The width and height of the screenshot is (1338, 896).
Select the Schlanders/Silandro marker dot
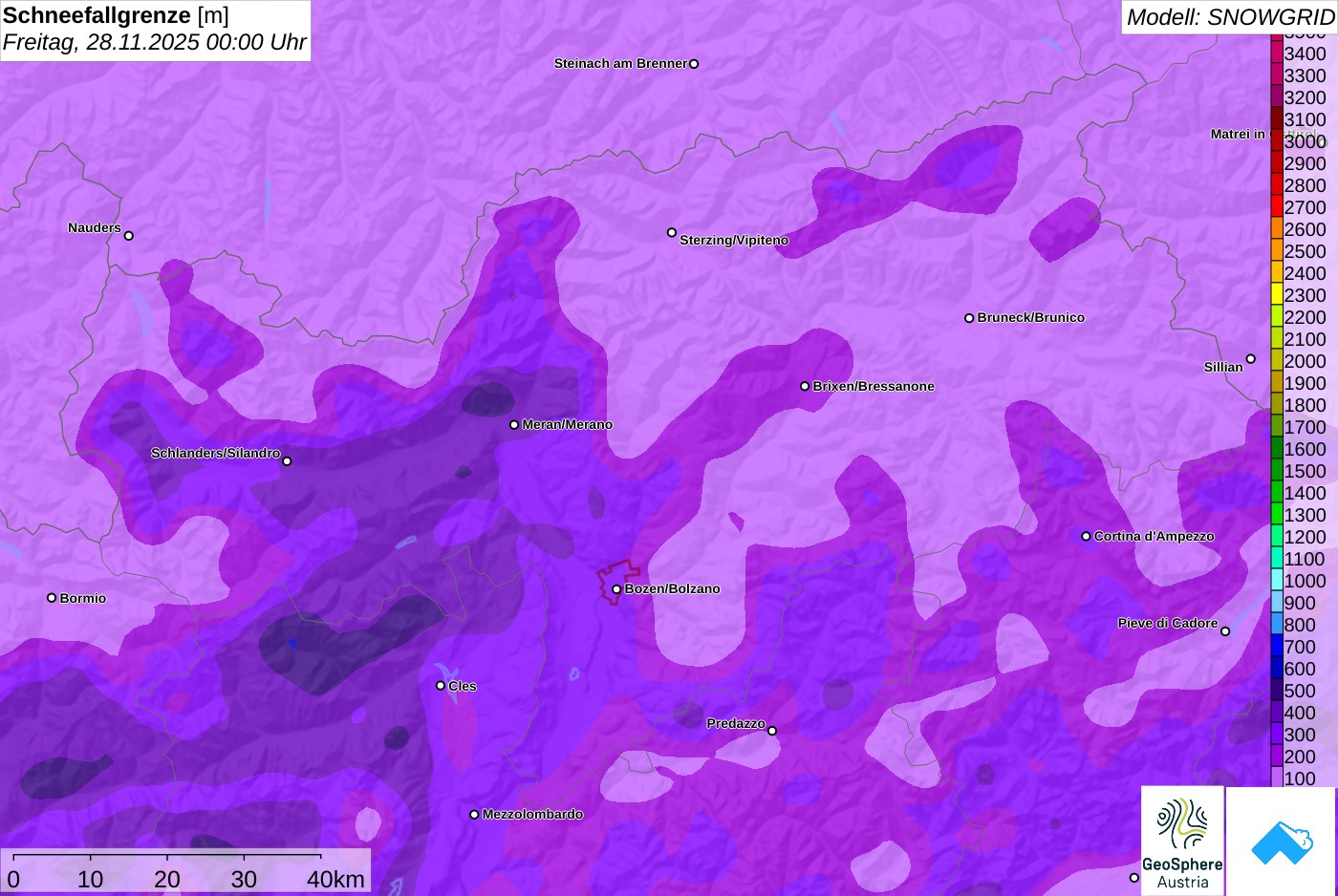[287, 461]
